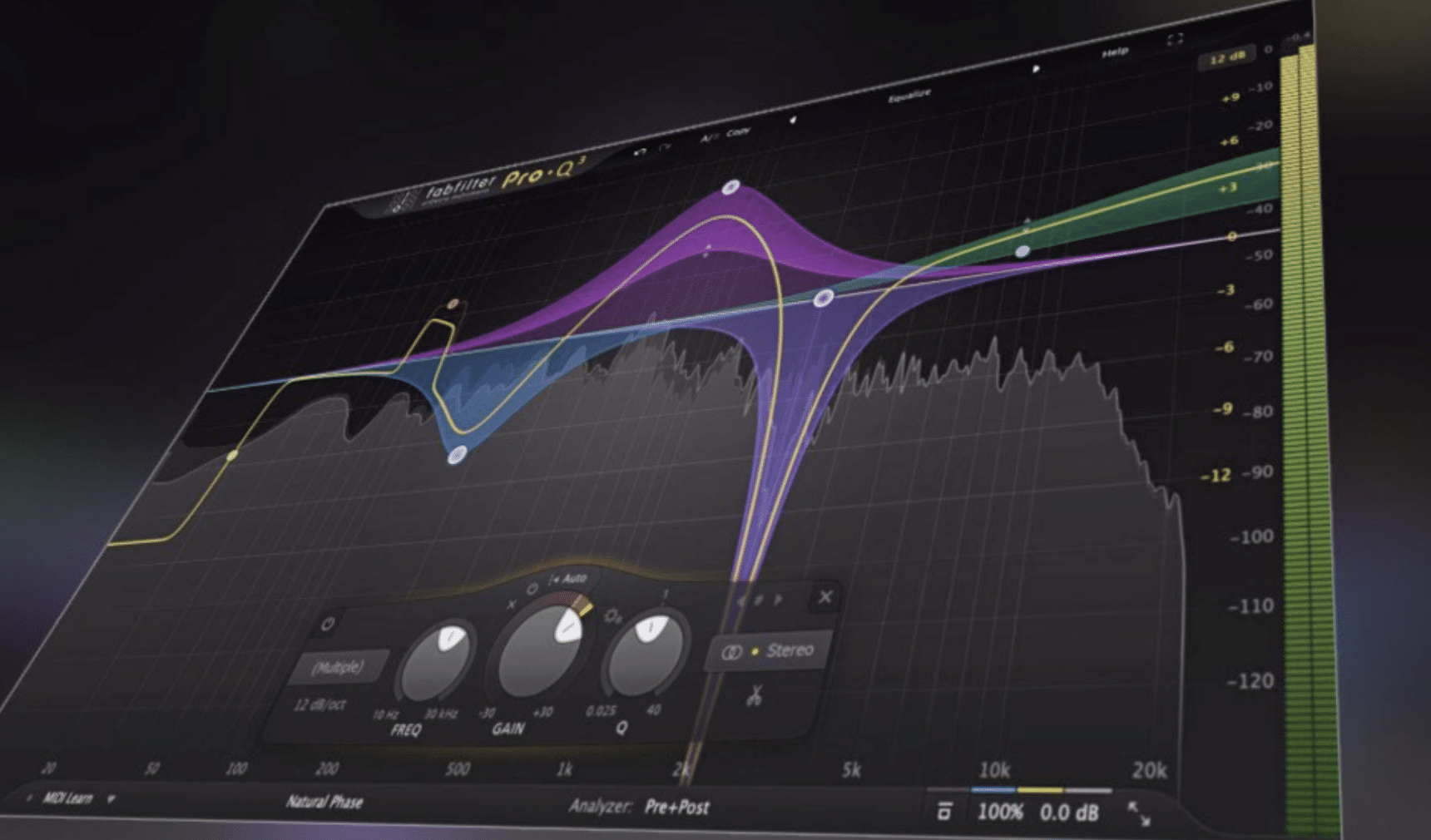The height and width of the screenshot is (840, 1431).
Task: Open the (Multiple) filter shape dropdown
Action: pos(338,667)
